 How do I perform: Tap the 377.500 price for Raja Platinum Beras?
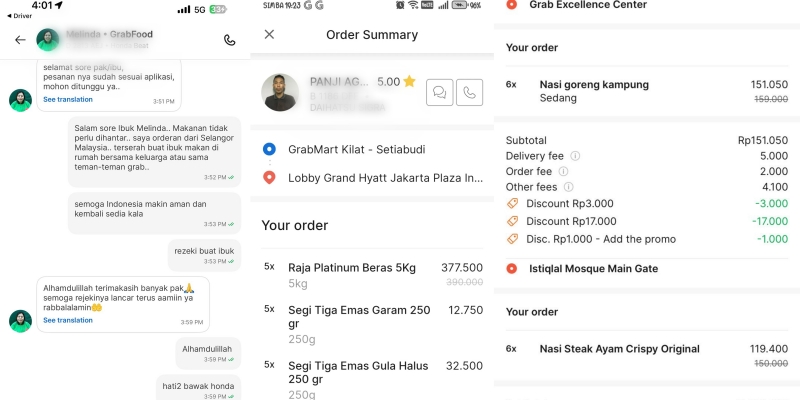point(462,267)
